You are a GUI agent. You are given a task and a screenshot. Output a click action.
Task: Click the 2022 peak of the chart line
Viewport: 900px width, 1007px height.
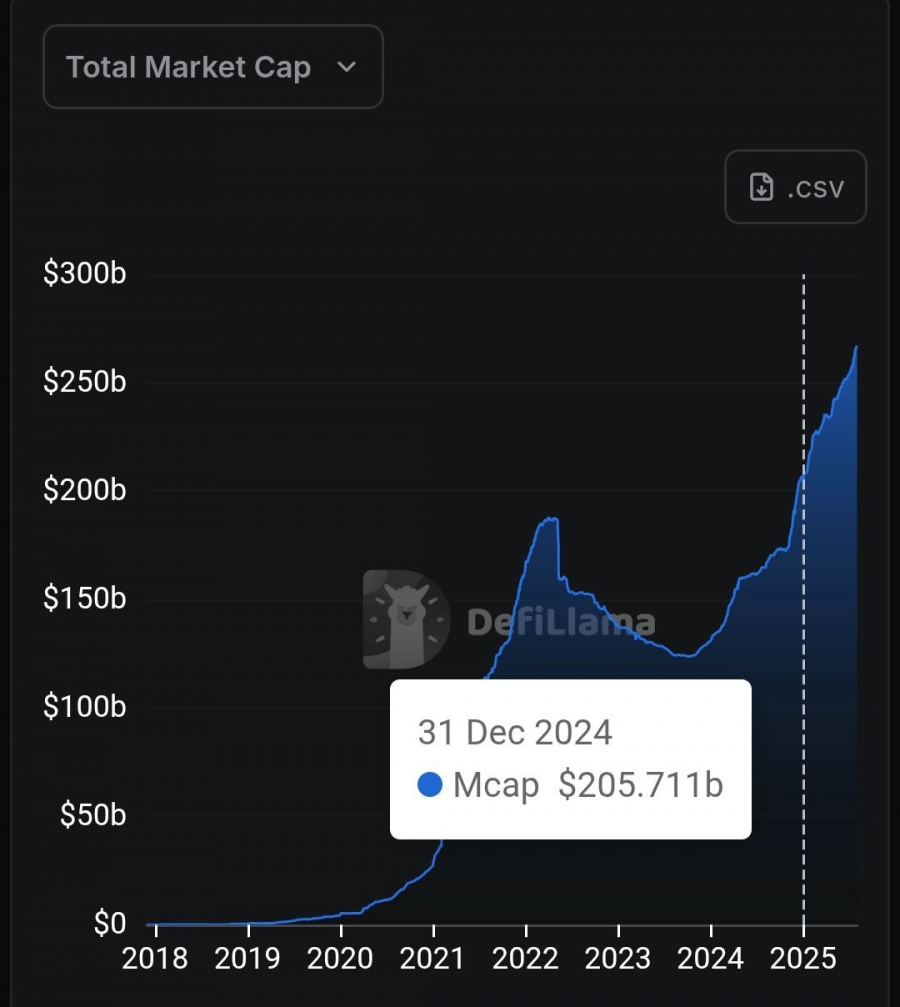pos(549,518)
